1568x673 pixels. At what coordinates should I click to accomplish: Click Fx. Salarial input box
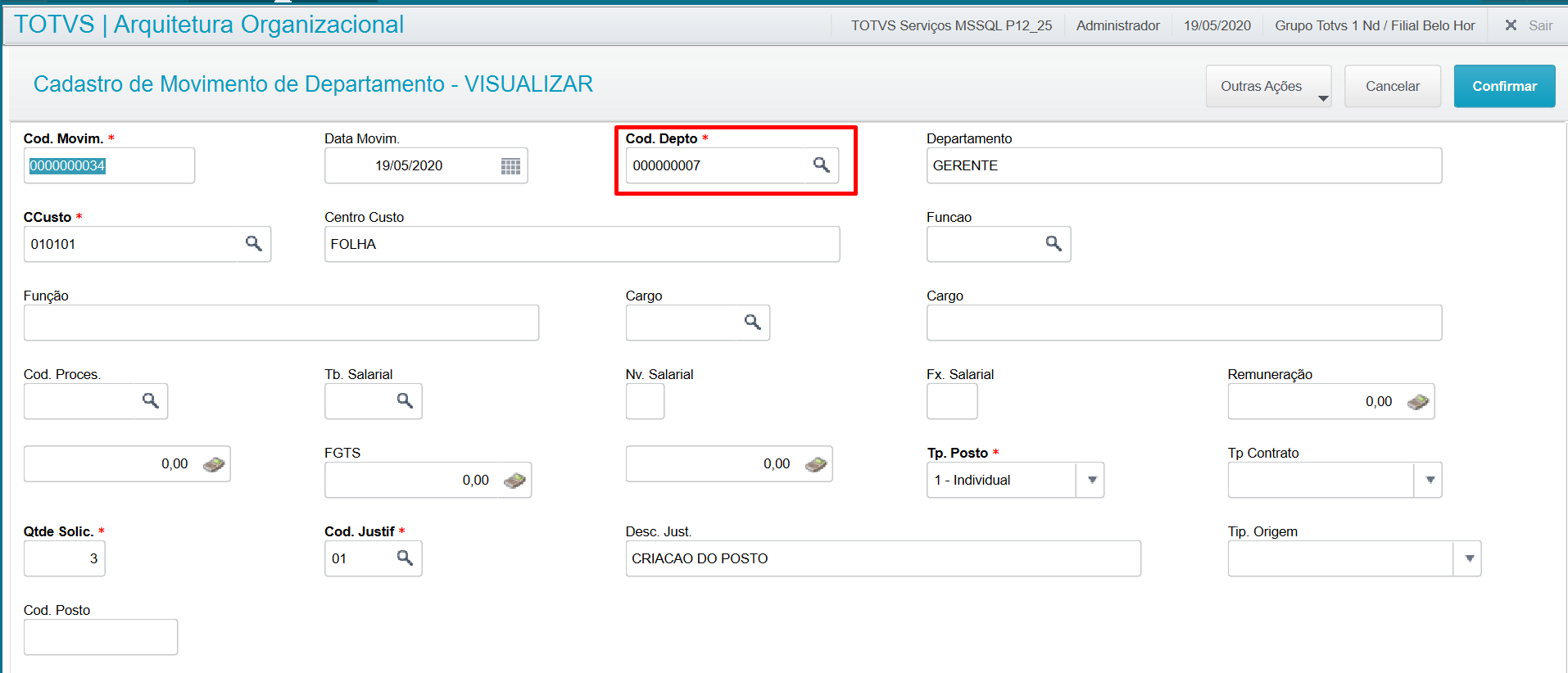[952, 401]
